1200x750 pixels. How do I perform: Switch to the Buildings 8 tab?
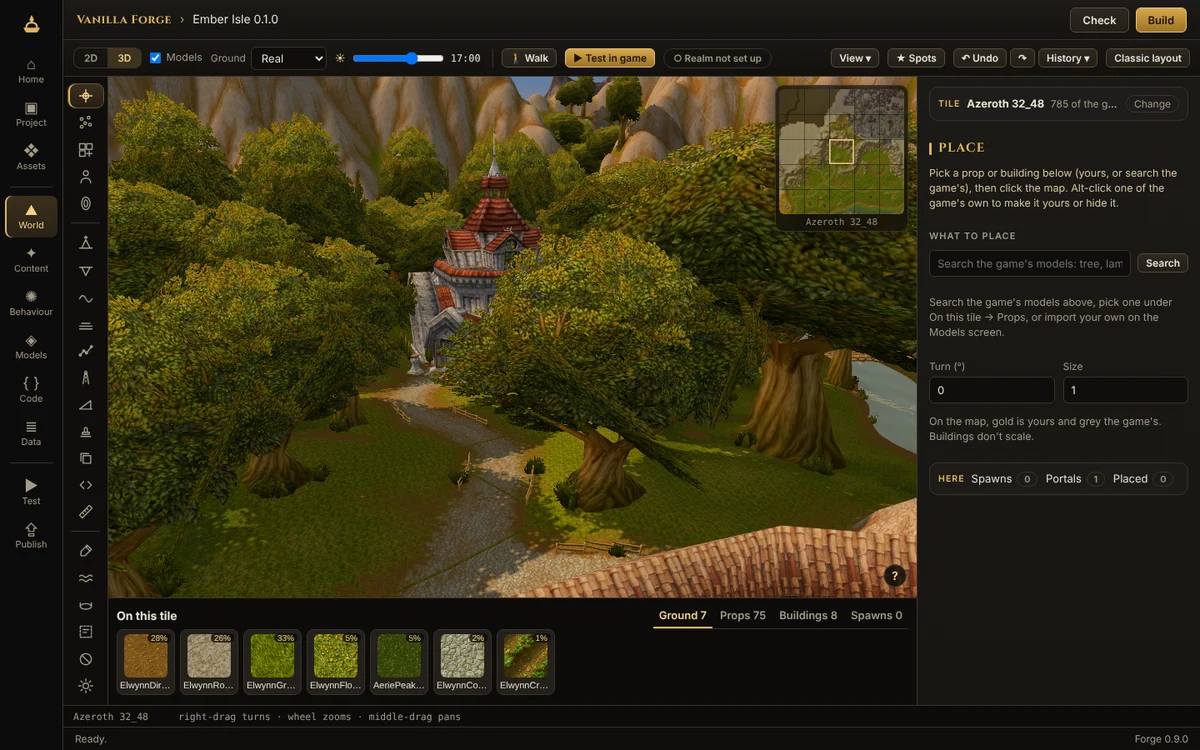808,616
